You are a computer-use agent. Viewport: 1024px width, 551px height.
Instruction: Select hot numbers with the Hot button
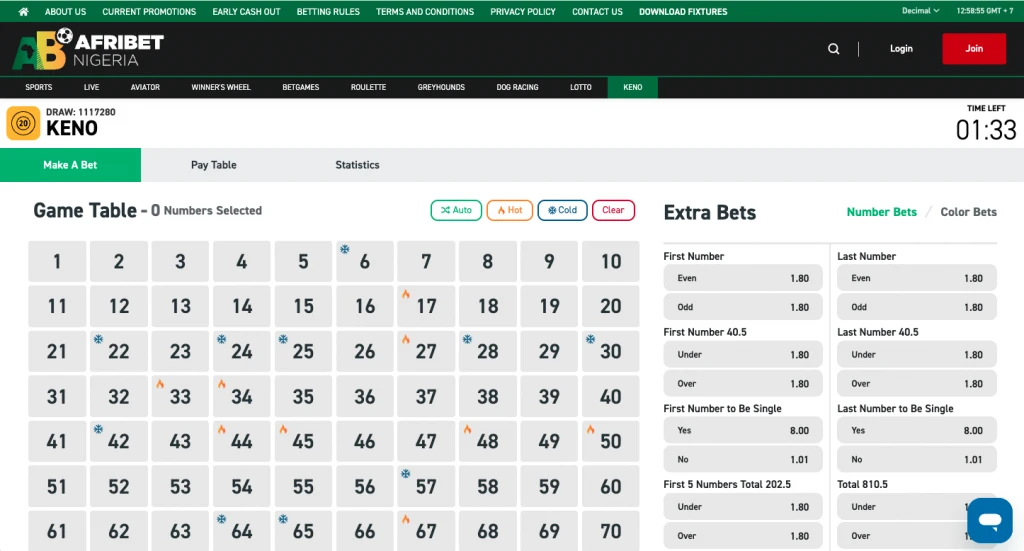tap(509, 210)
